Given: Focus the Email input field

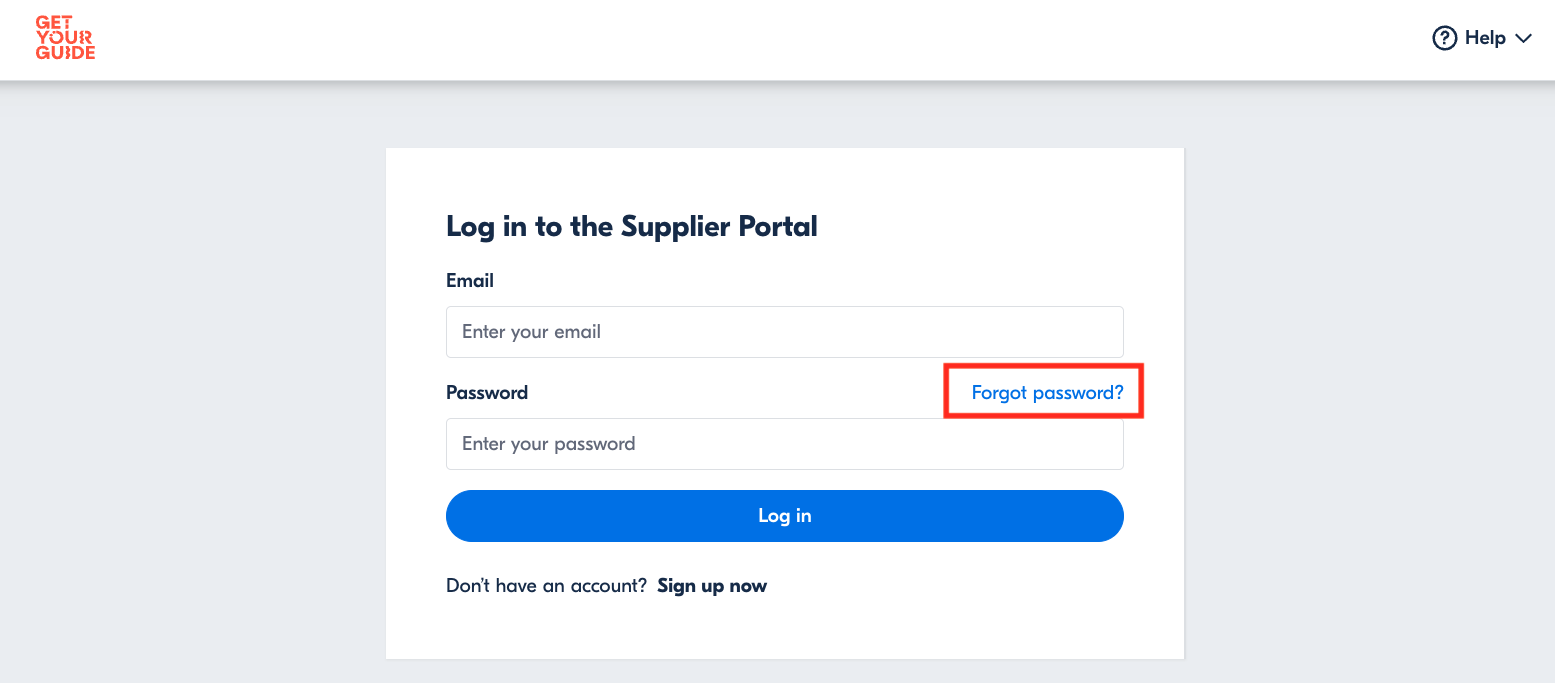Looking at the screenshot, I should coord(784,332).
